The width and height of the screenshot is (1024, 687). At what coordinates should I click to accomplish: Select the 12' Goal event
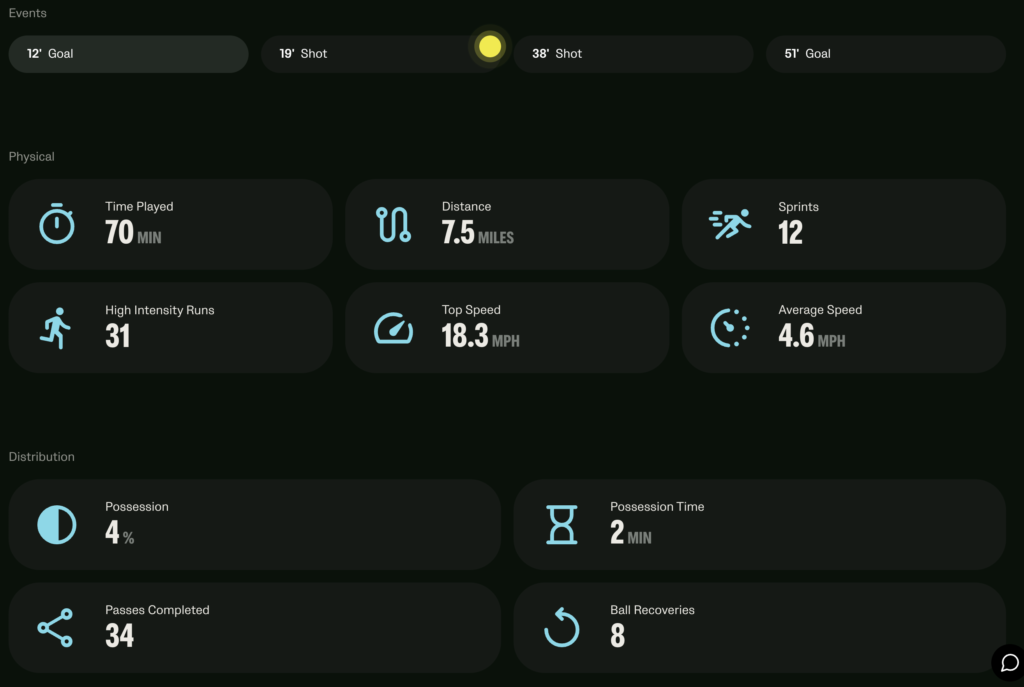(129, 54)
